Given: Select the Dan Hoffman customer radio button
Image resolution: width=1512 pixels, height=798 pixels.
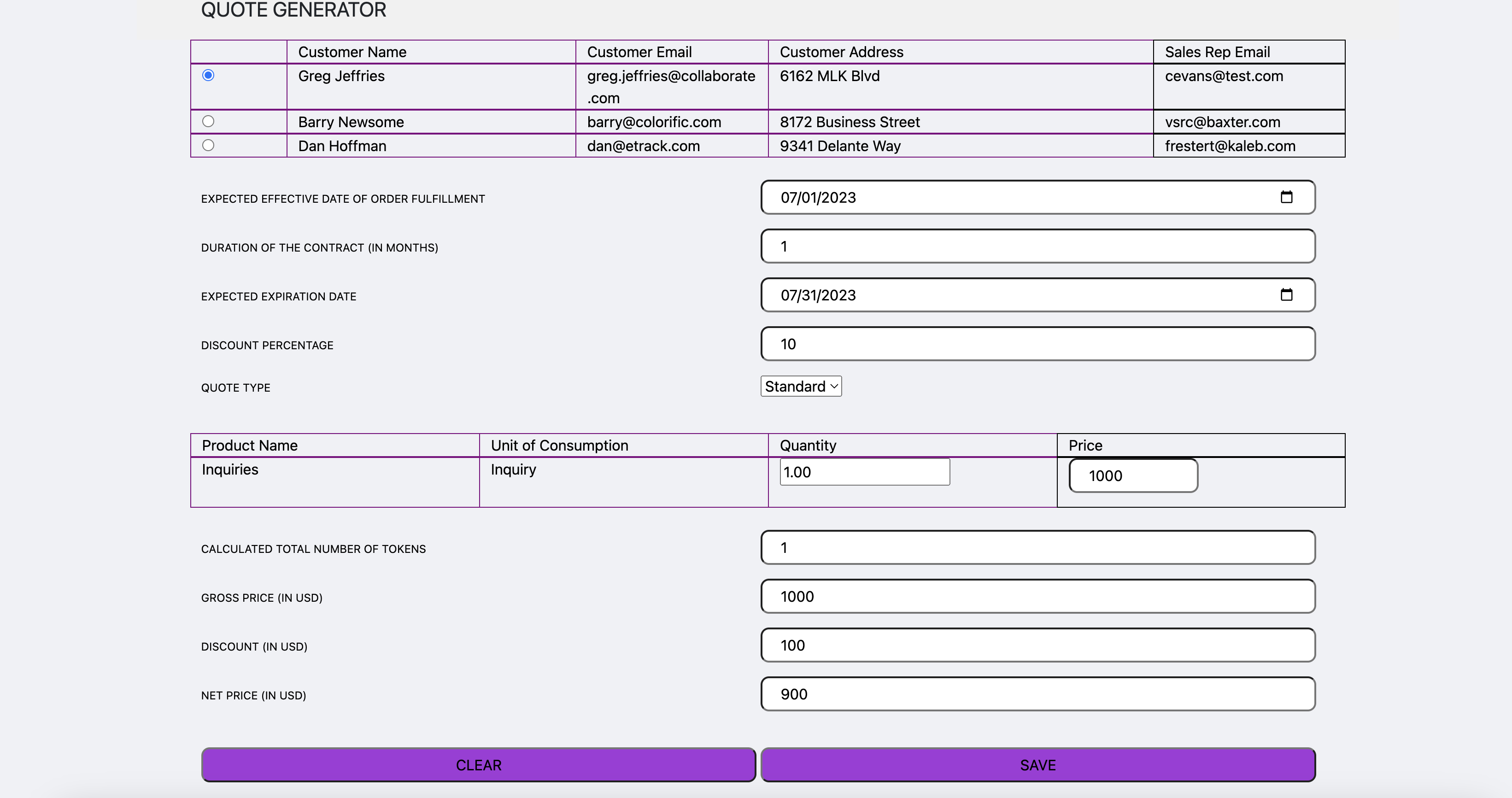Looking at the screenshot, I should pos(208,145).
